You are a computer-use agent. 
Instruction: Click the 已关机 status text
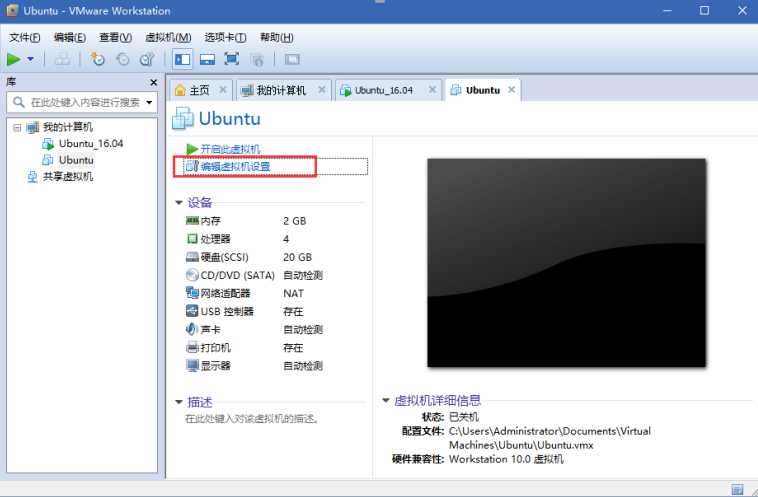(x=464, y=416)
